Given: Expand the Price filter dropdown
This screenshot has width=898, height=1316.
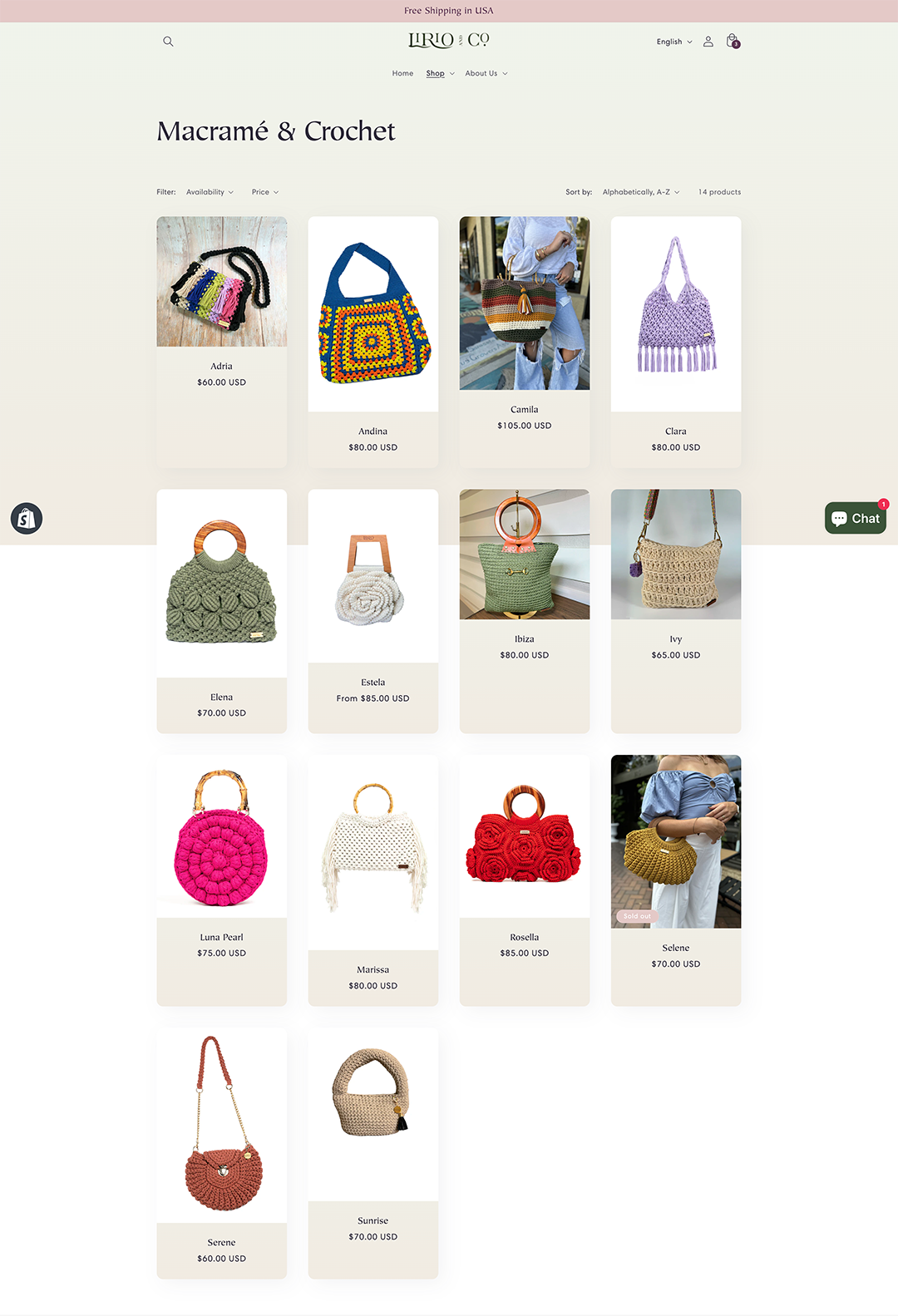Looking at the screenshot, I should tap(265, 192).
